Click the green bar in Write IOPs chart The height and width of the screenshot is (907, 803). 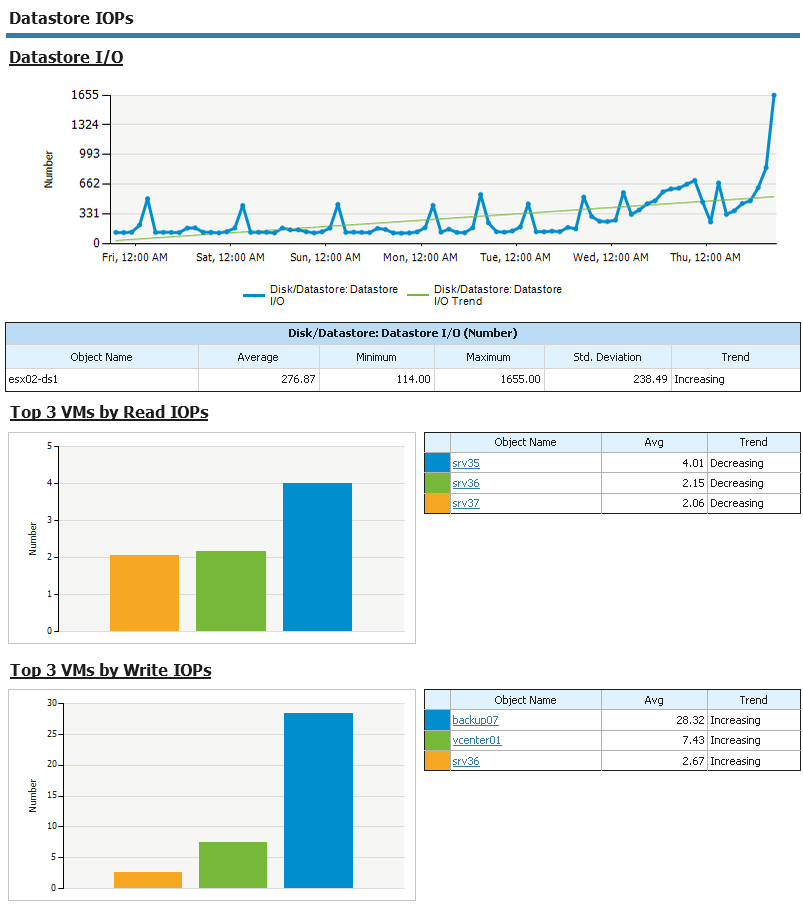point(233,865)
